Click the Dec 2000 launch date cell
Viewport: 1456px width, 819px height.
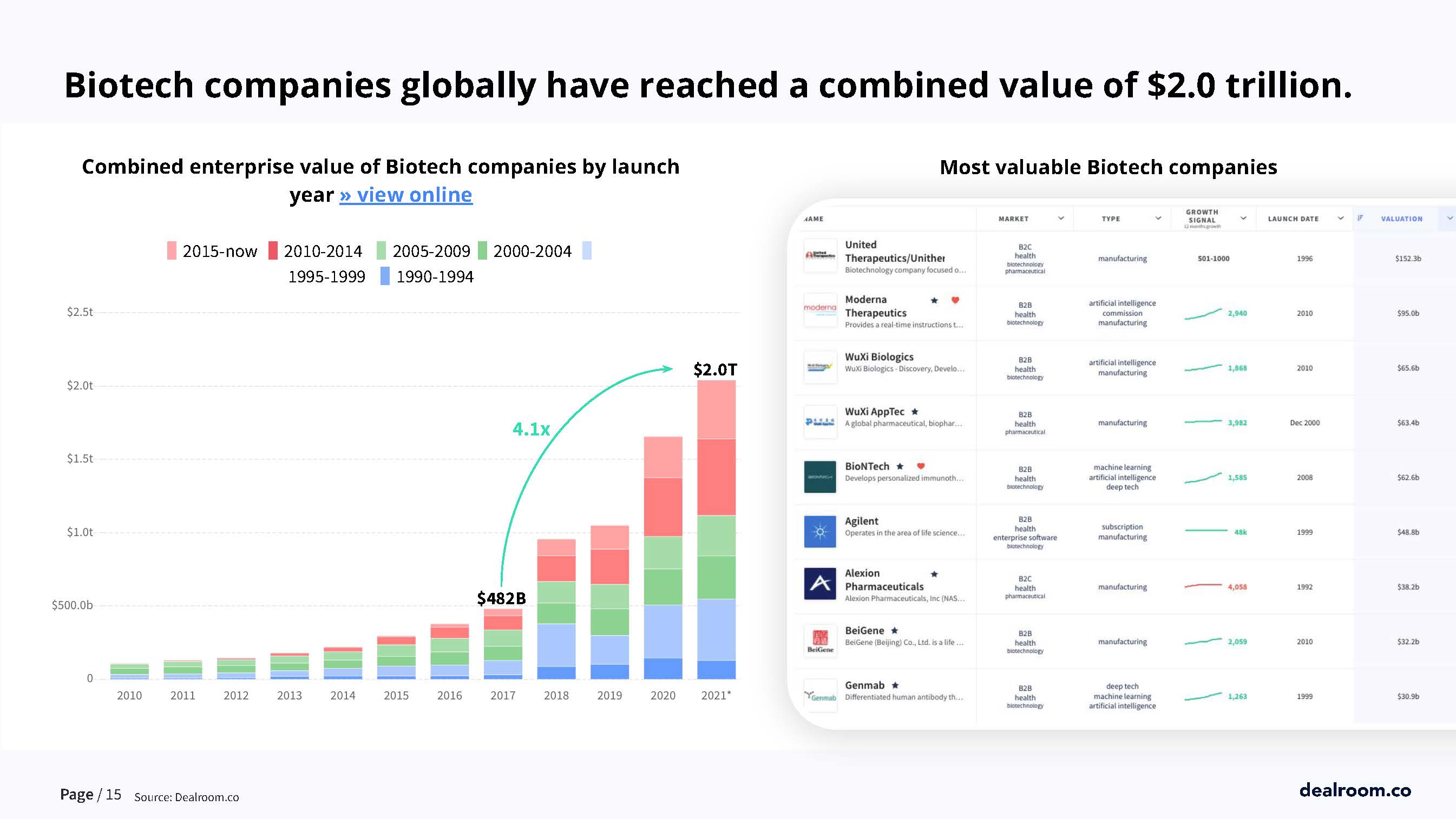[1304, 423]
